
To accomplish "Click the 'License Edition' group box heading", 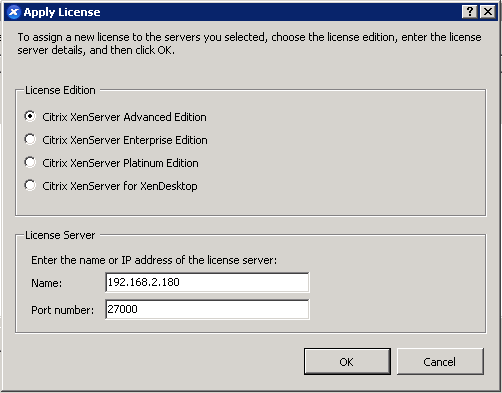I will [x=60, y=90].
